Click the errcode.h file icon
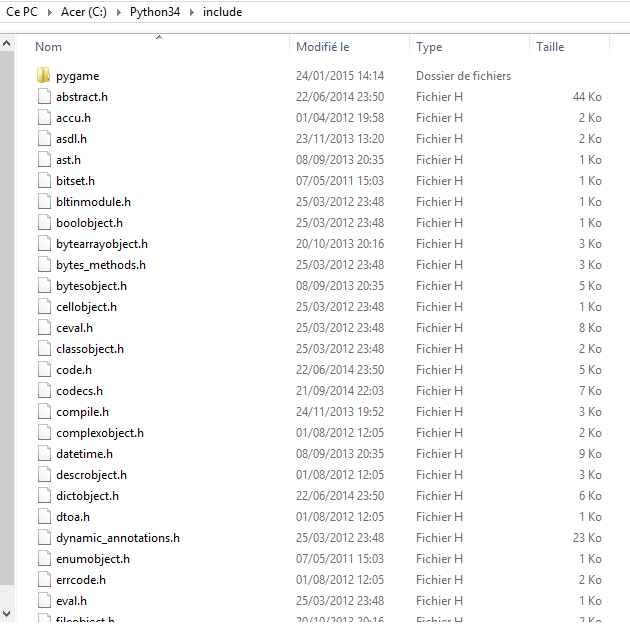This screenshot has width=630, height=629. 43,580
